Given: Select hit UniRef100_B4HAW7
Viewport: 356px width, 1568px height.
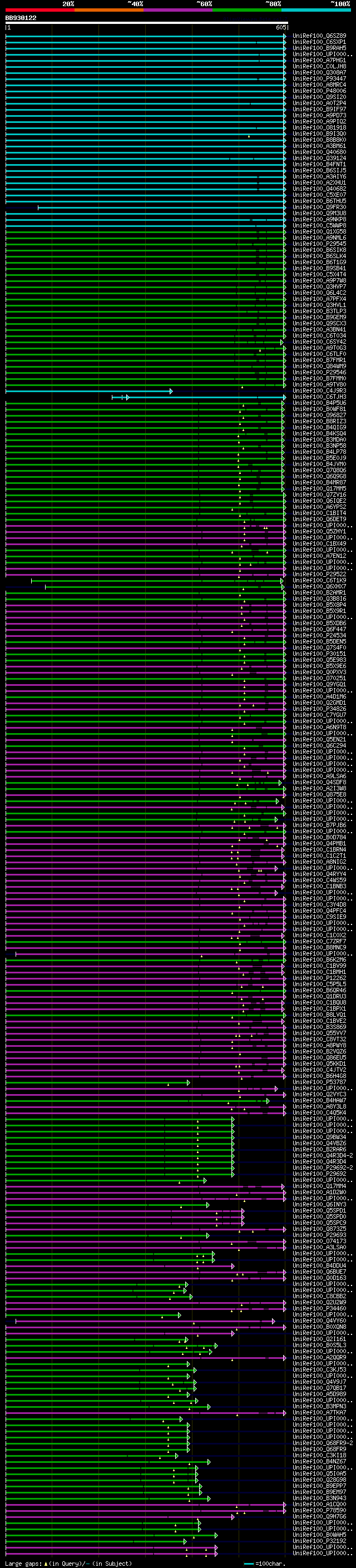Looking at the screenshot, I should (x=319, y=1100).
